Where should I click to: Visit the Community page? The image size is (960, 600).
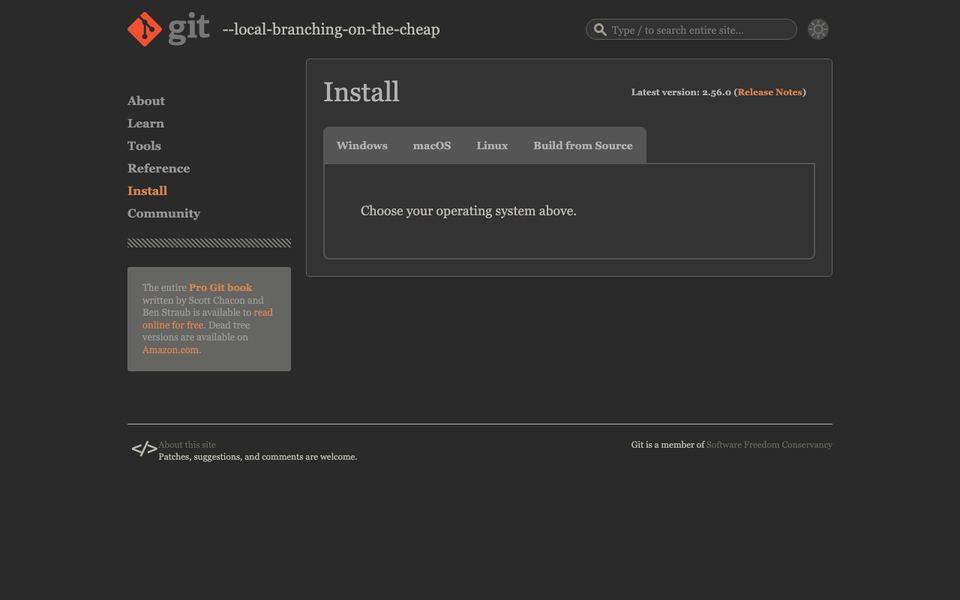tap(163, 213)
